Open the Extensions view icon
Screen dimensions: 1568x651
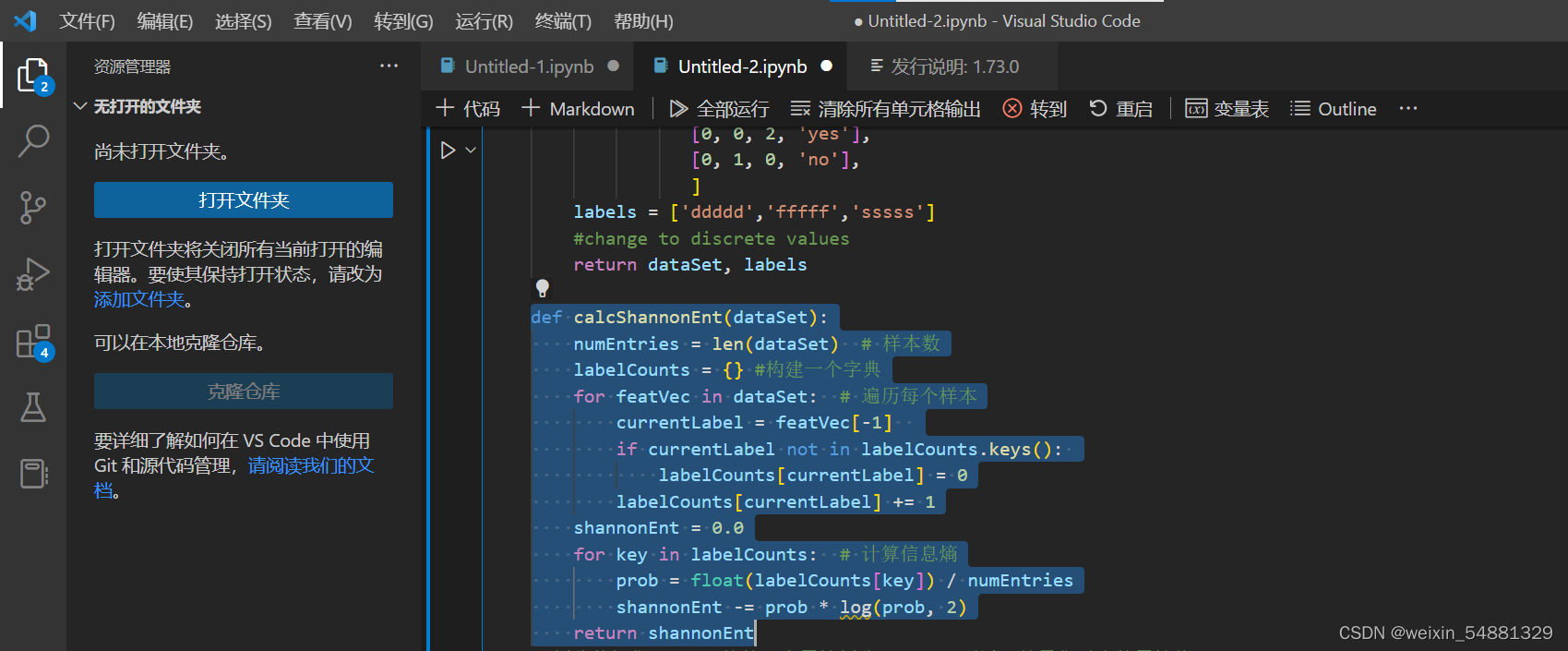tap(33, 341)
